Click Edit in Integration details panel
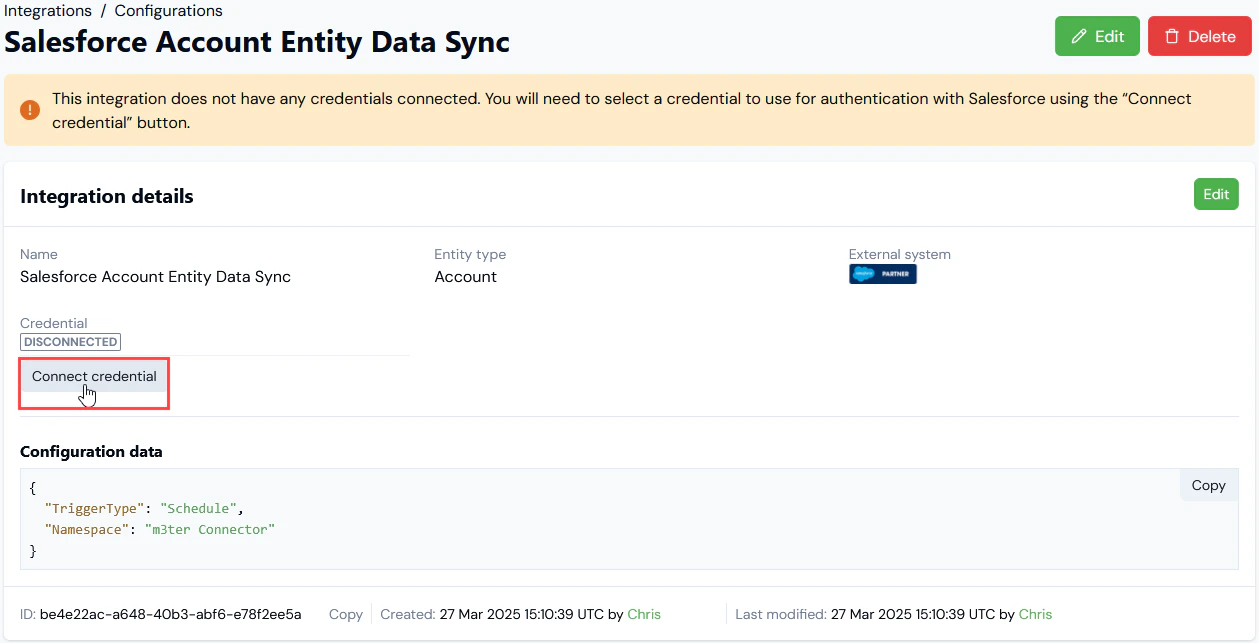The image size is (1259, 643). coord(1216,194)
